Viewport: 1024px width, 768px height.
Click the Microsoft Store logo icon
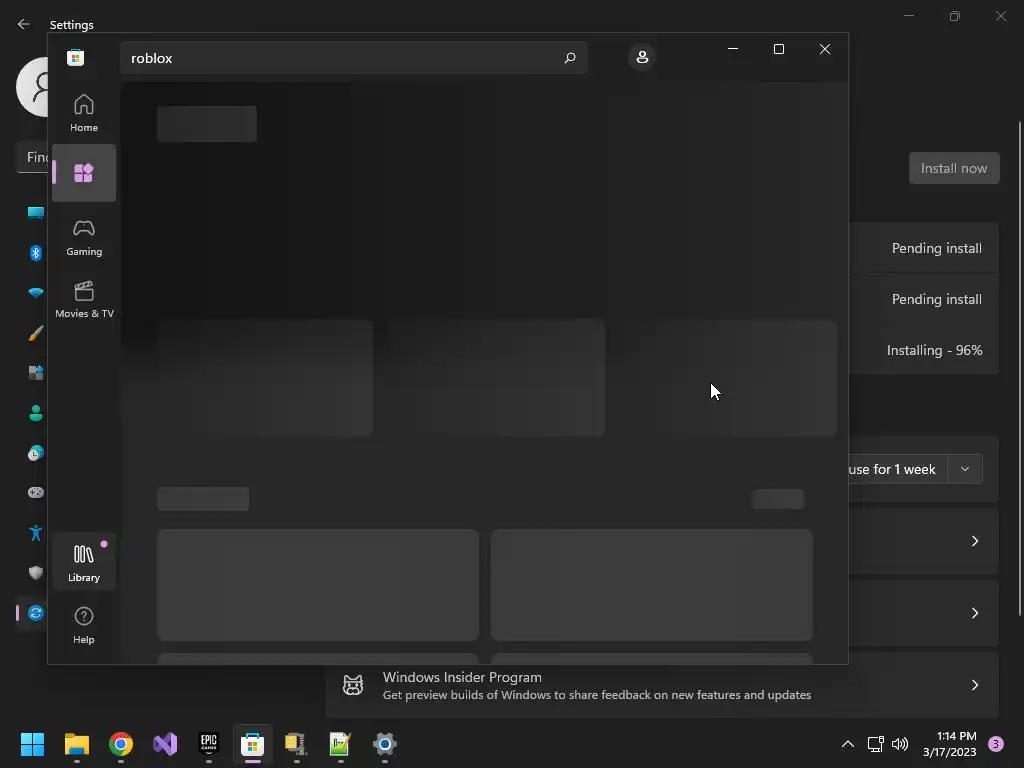(76, 57)
